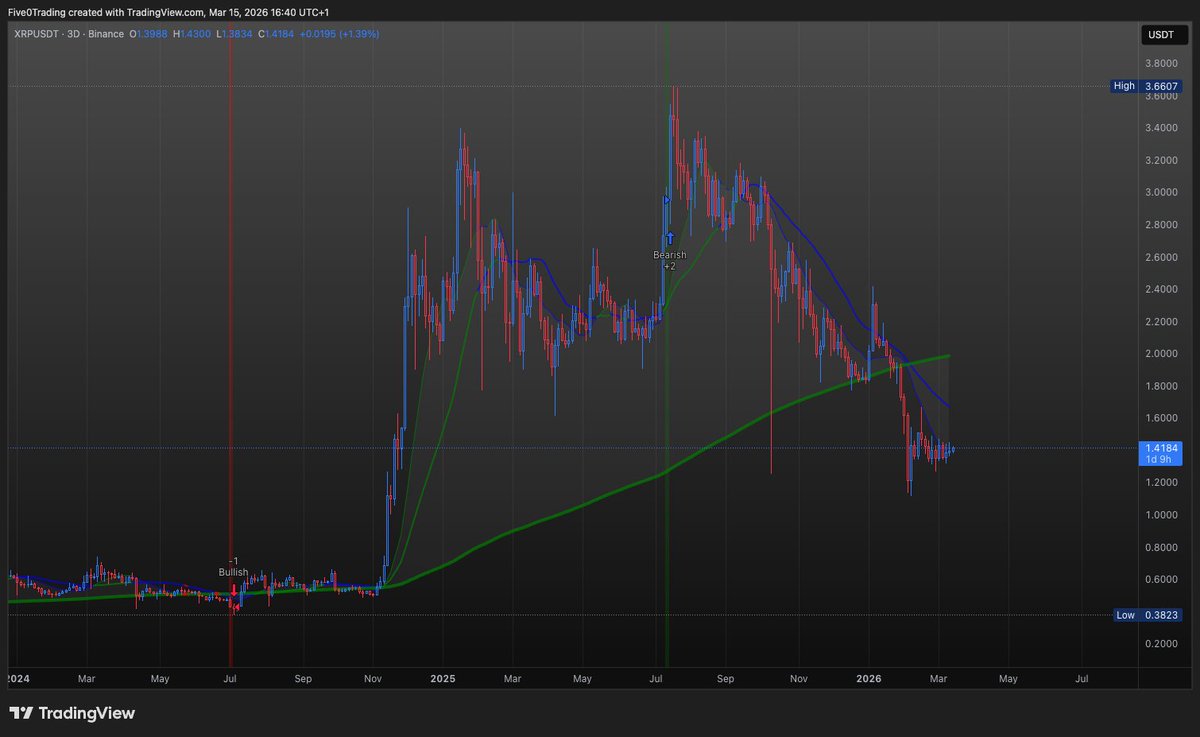Screen dimensions: 1200x737
Task: Click the 2026 label on the time axis
Action: pos(869,678)
